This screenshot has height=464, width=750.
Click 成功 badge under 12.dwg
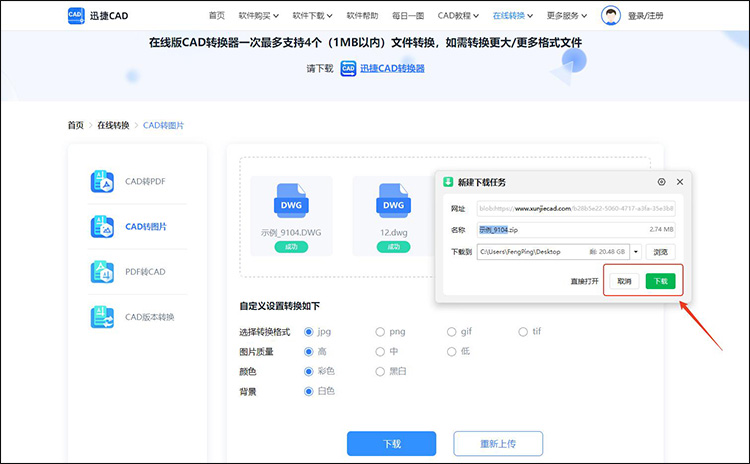coord(393,247)
